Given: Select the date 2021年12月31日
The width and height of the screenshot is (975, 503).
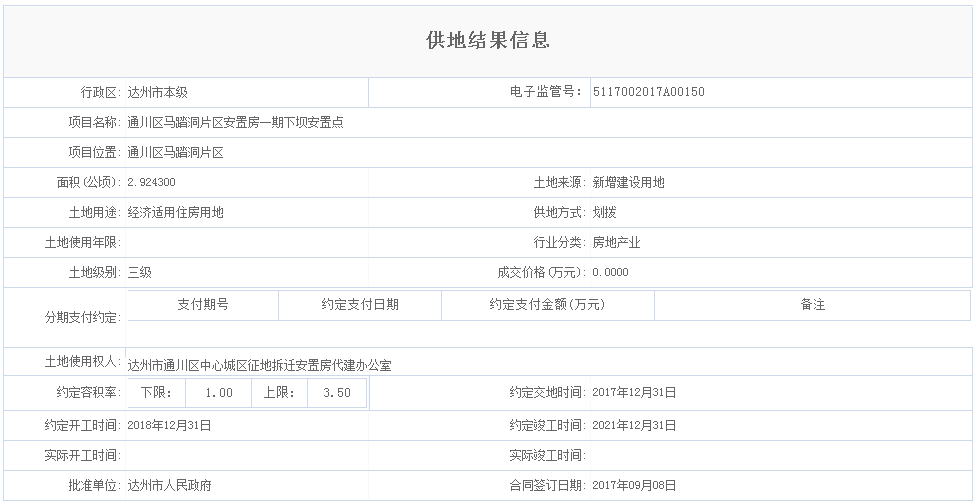Looking at the screenshot, I should pos(634,425).
